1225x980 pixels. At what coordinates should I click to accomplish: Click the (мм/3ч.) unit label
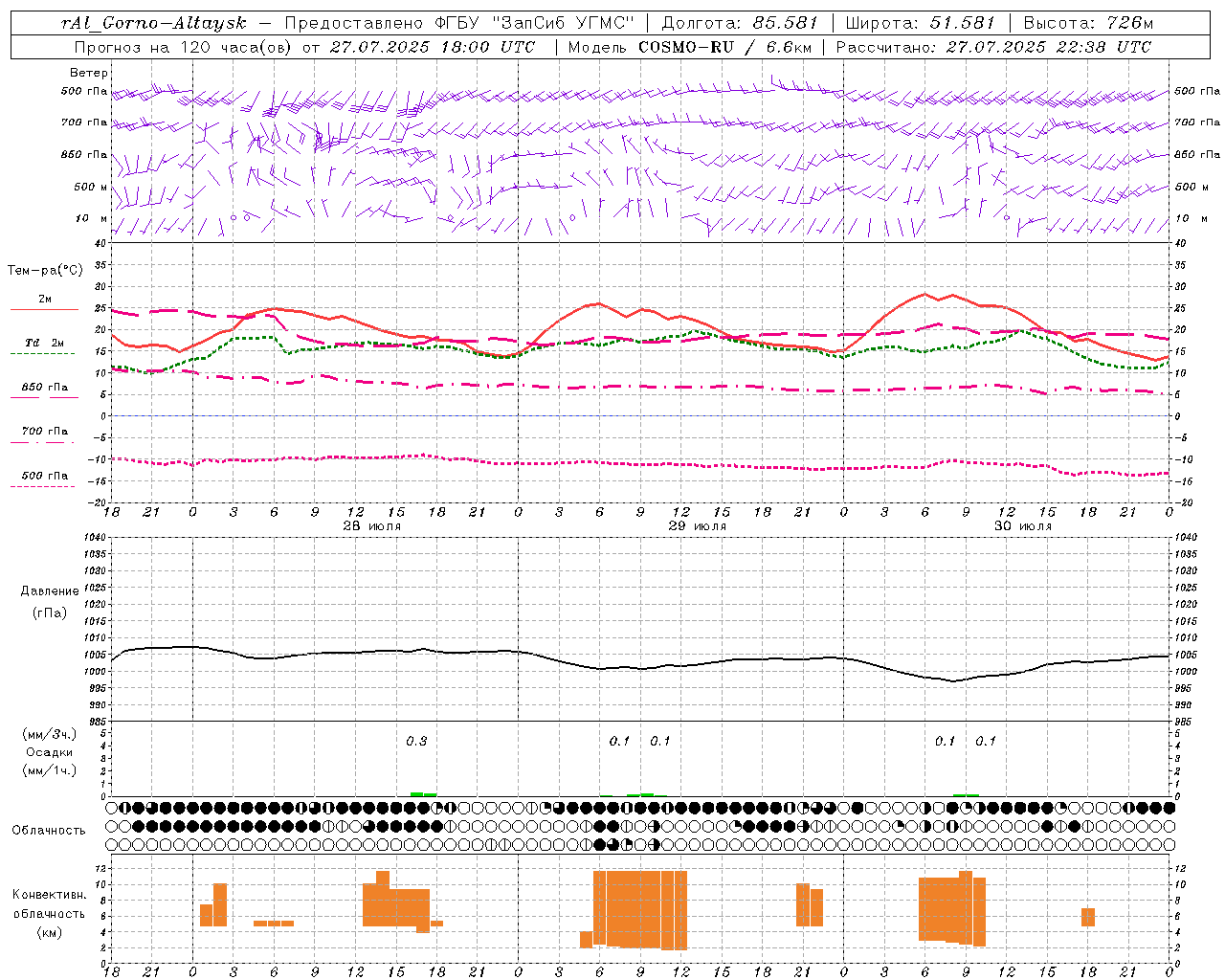(50, 734)
